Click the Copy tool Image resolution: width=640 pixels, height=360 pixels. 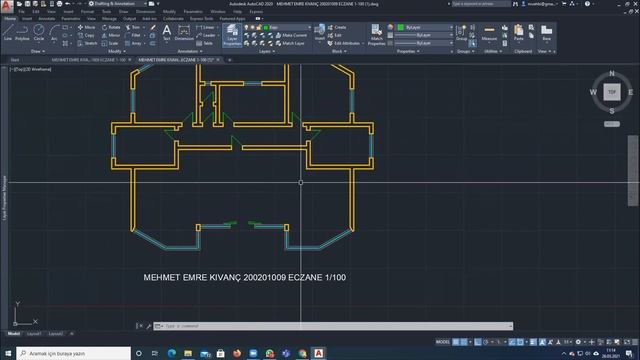87,36
